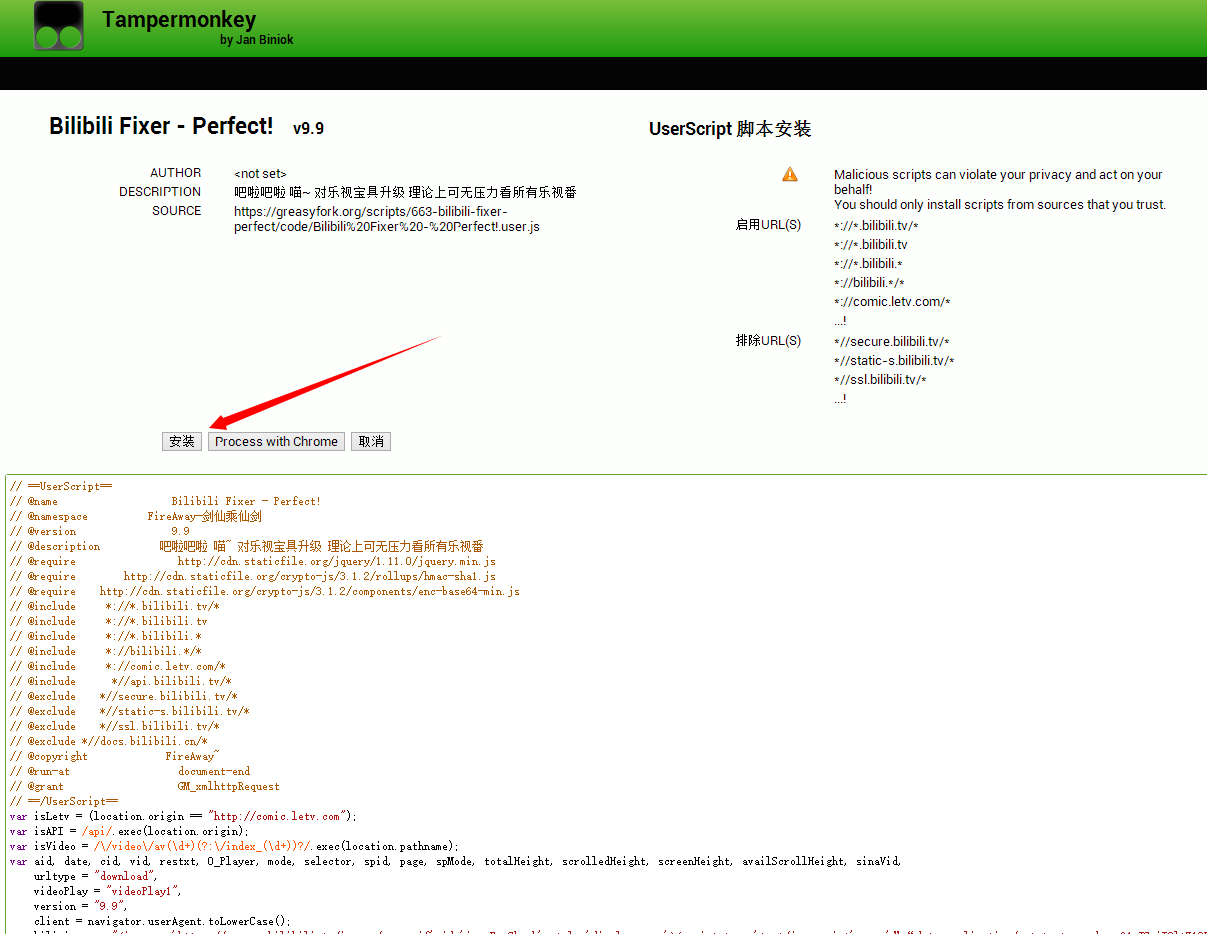Click the @require jquery.min.js code line
Viewport: 1207px width, 934px height.
(x=253, y=561)
